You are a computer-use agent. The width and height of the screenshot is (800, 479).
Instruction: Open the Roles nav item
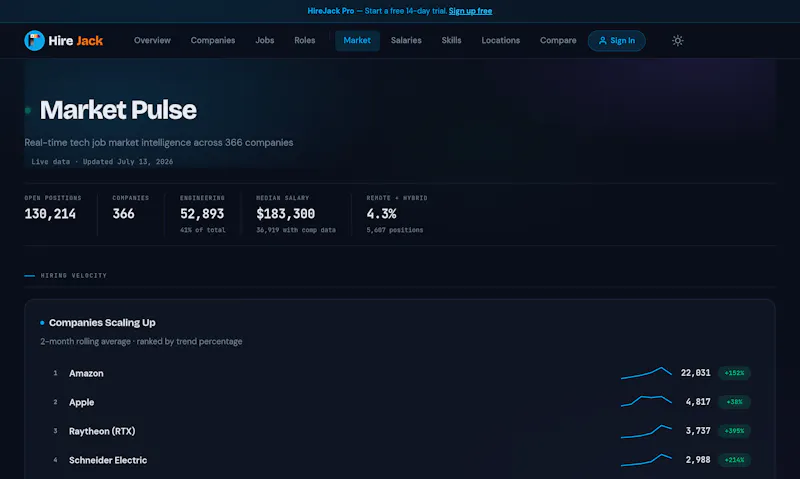click(x=305, y=40)
